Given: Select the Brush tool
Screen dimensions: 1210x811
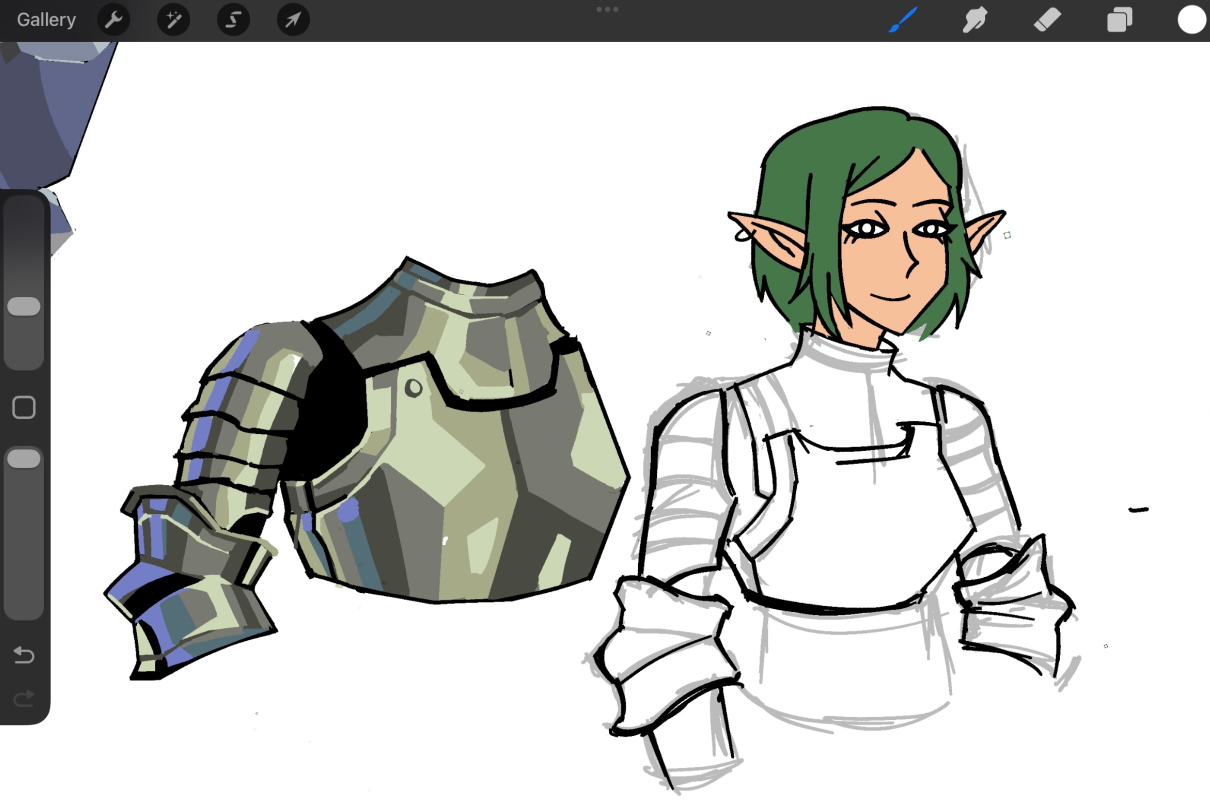Looking at the screenshot, I should click(x=904, y=20).
